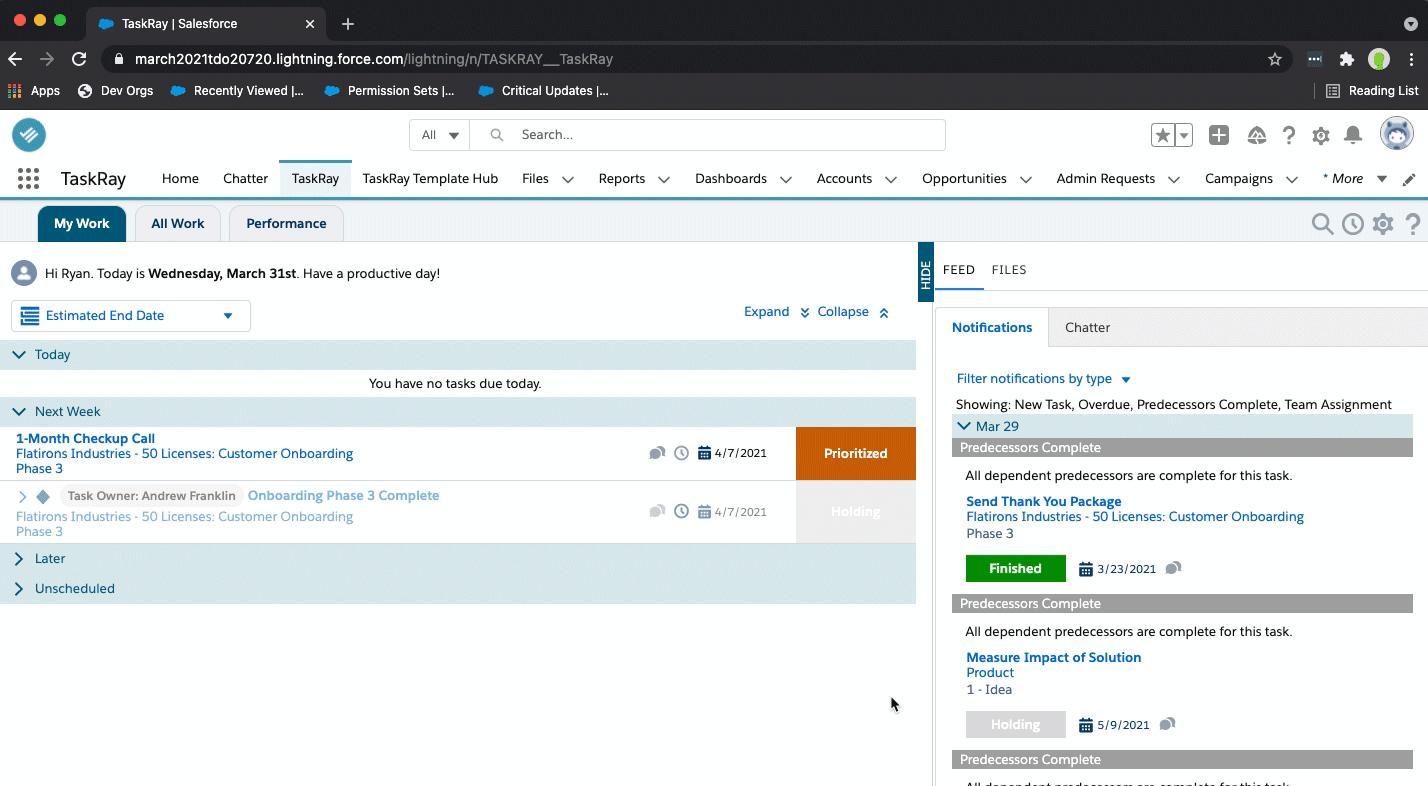Viewport: 1428px width, 786px height.
Task: Open the user profile avatar
Action: 1396,134
